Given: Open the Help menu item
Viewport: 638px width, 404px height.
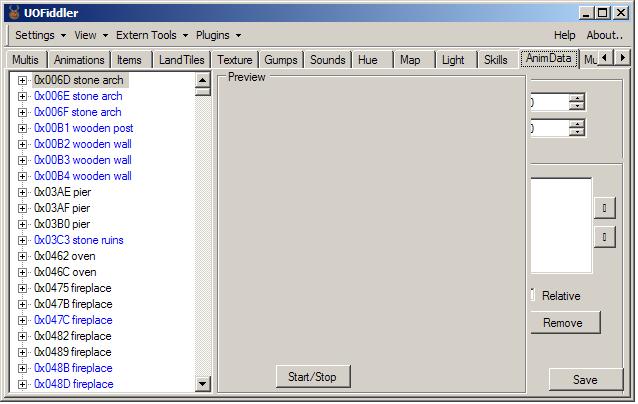Looking at the screenshot, I should click(x=564, y=35).
